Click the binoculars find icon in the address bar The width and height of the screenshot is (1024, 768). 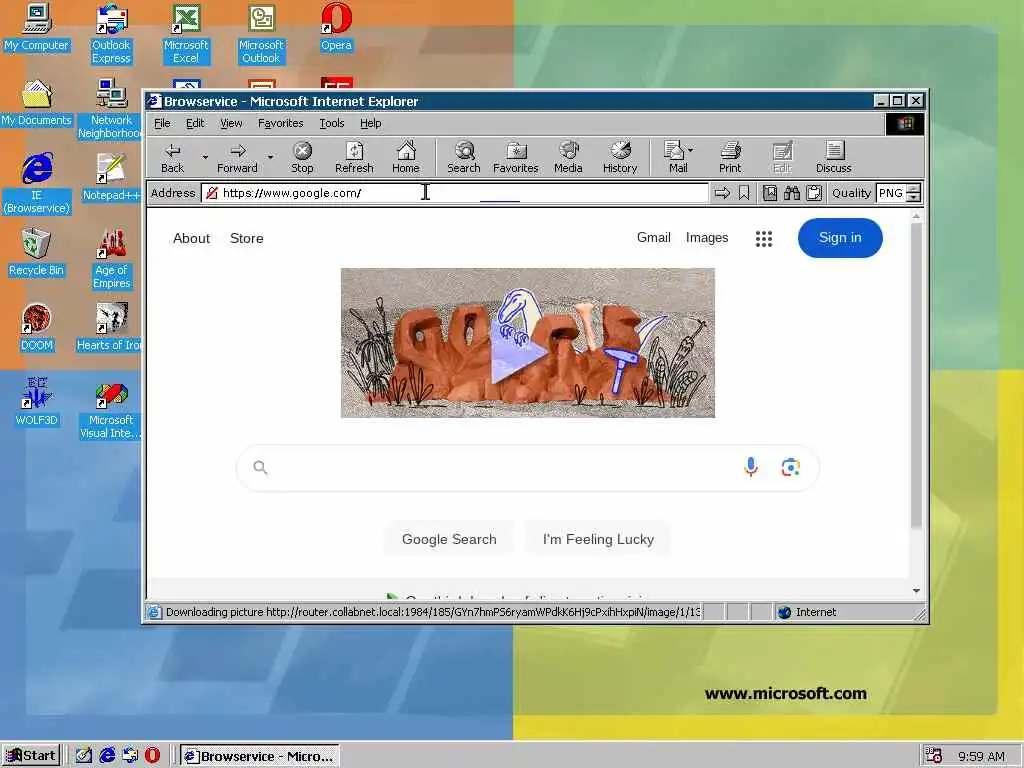coord(792,193)
